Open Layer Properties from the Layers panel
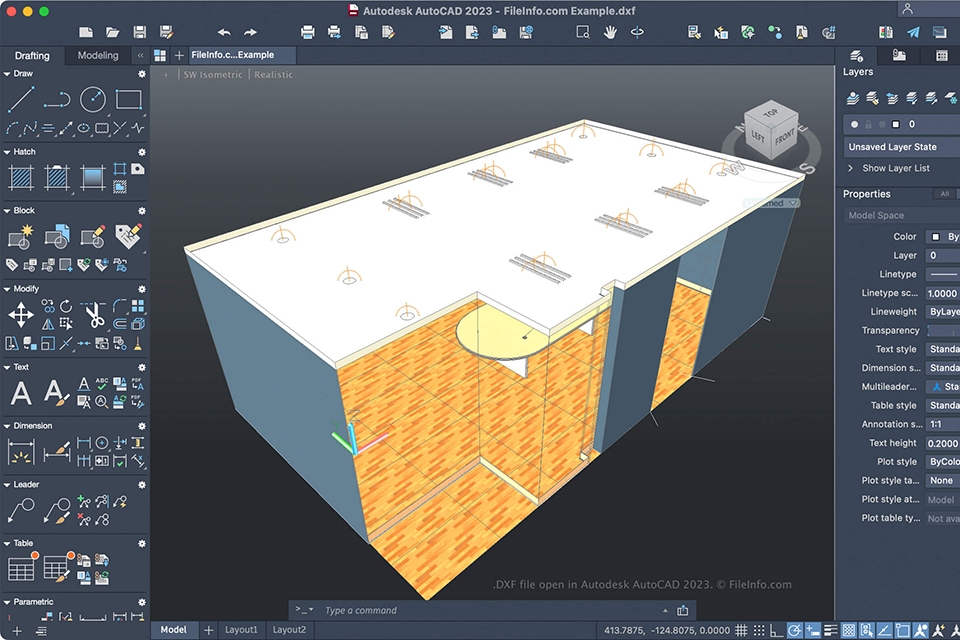960x640 pixels. click(x=854, y=98)
